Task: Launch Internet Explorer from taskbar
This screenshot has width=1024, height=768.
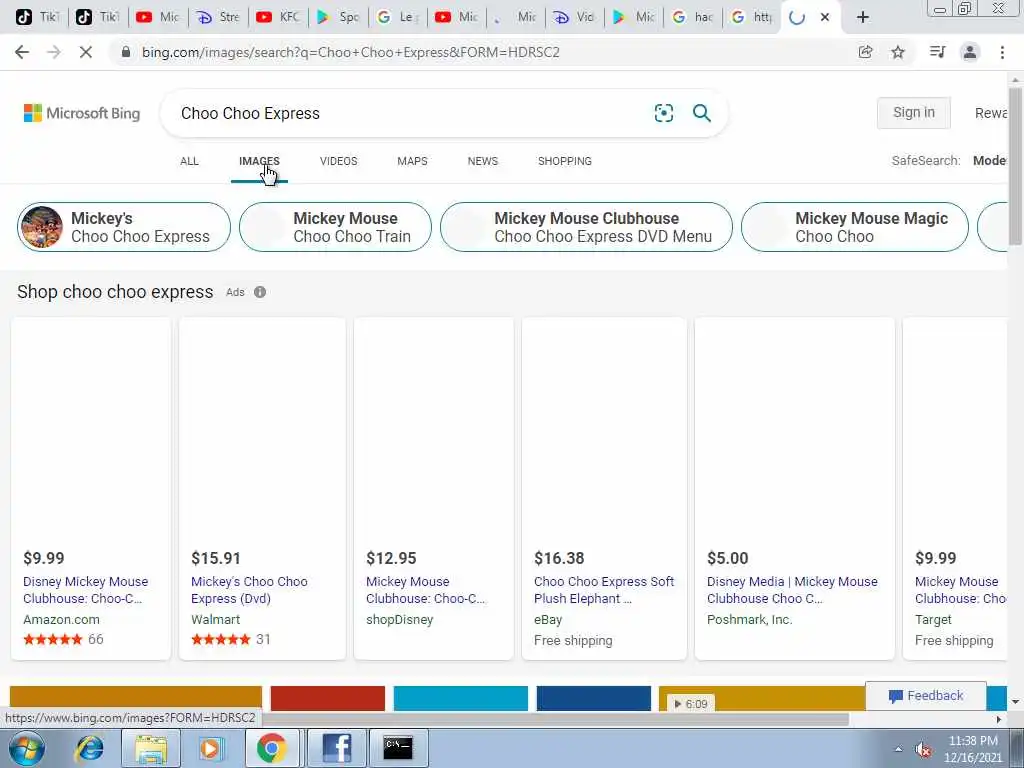Action: [x=89, y=748]
